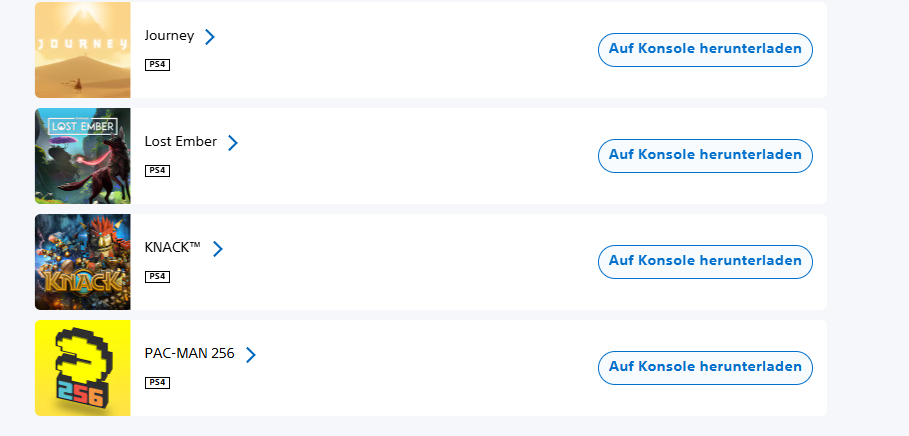This screenshot has width=909, height=436.
Task: Click the chevron arrow beside Lost Ember
Action: pos(232,143)
